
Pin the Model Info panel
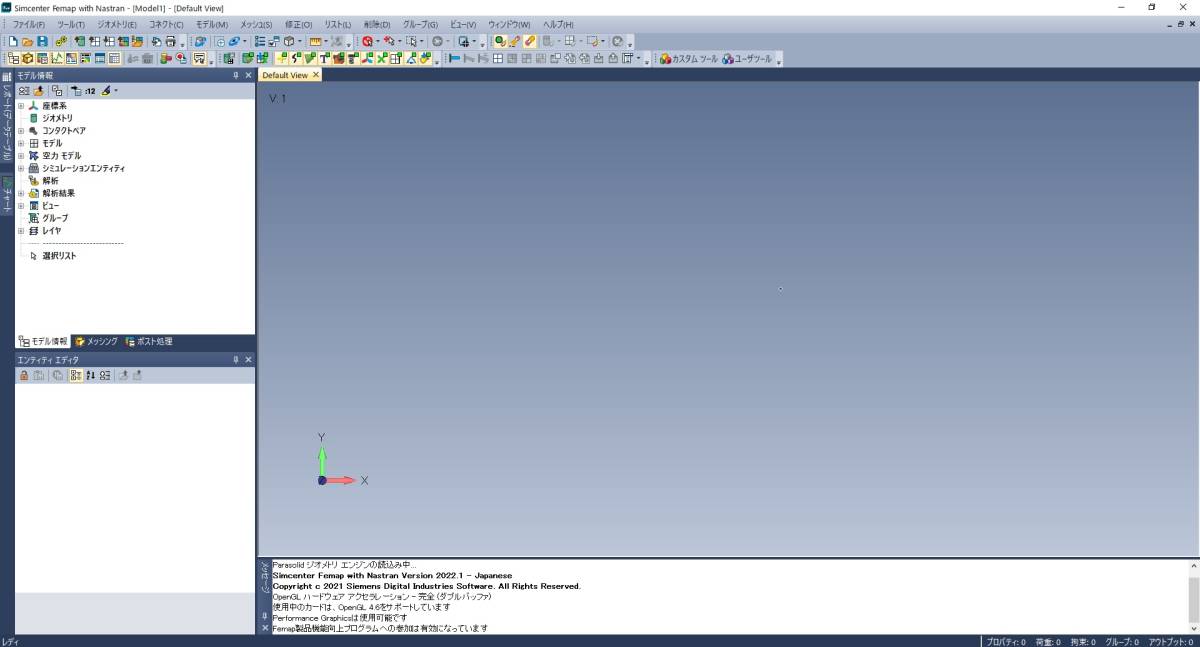[x=236, y=76]
